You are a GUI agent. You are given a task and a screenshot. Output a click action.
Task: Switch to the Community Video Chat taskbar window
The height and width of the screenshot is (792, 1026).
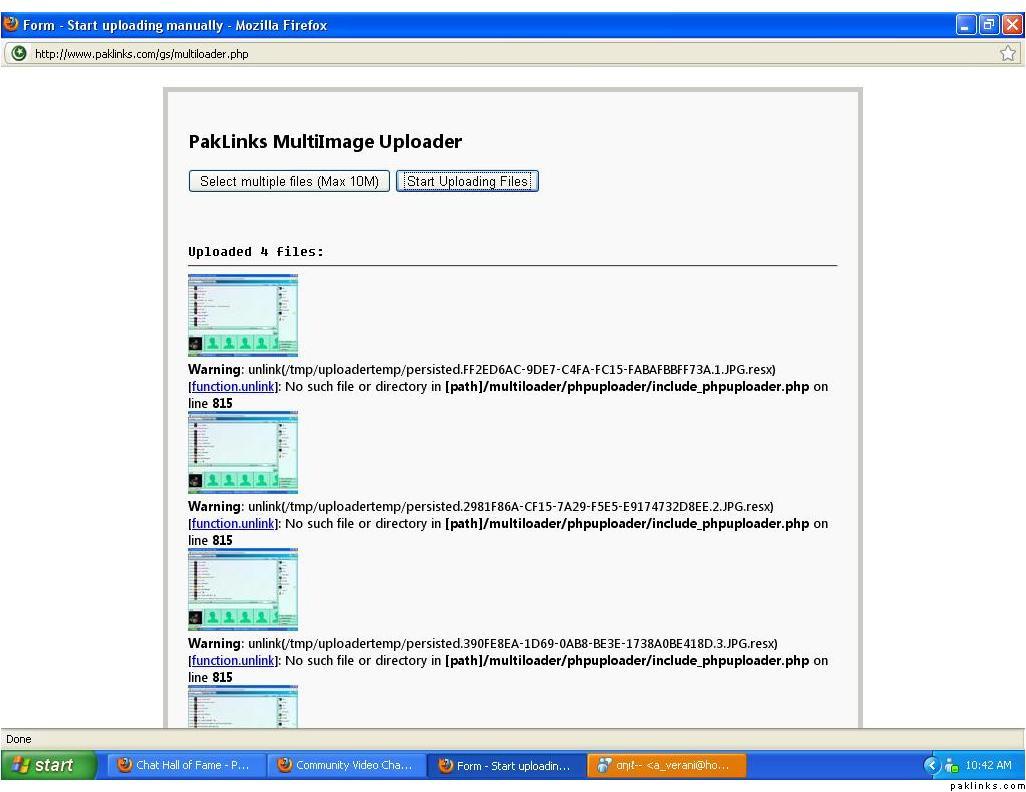(x=346, y=765)
